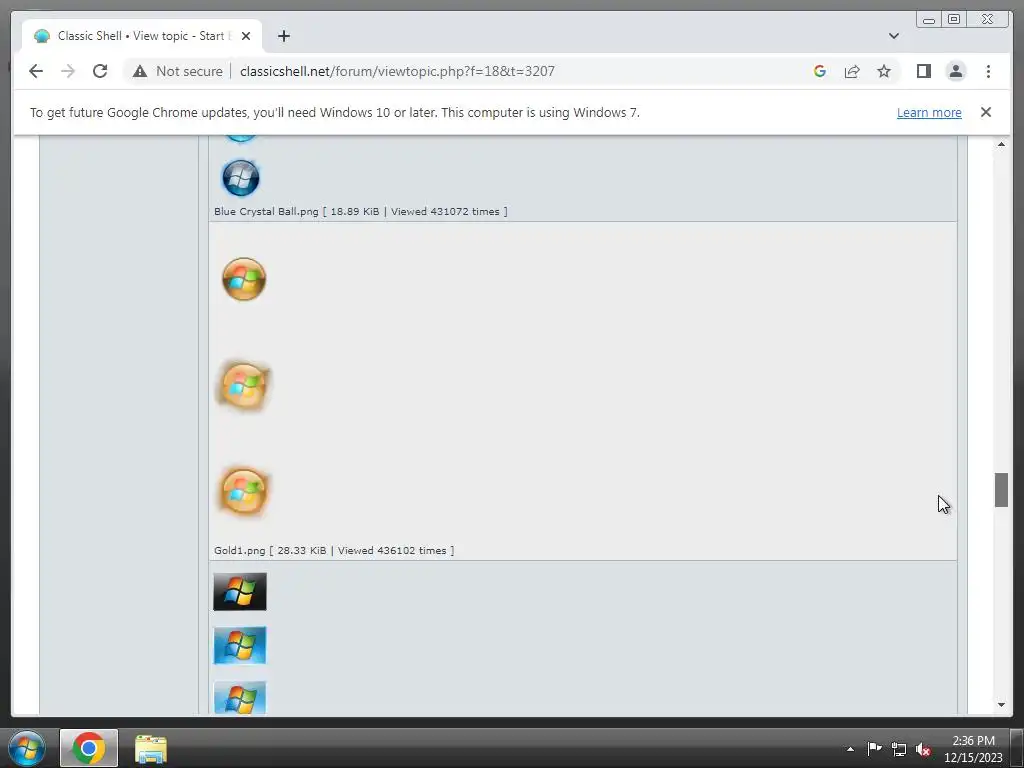Click the Blue Crystal Ball orb image
This screenshot has width=1024, height=768.
pyautogui.click(x=240, y=178)
